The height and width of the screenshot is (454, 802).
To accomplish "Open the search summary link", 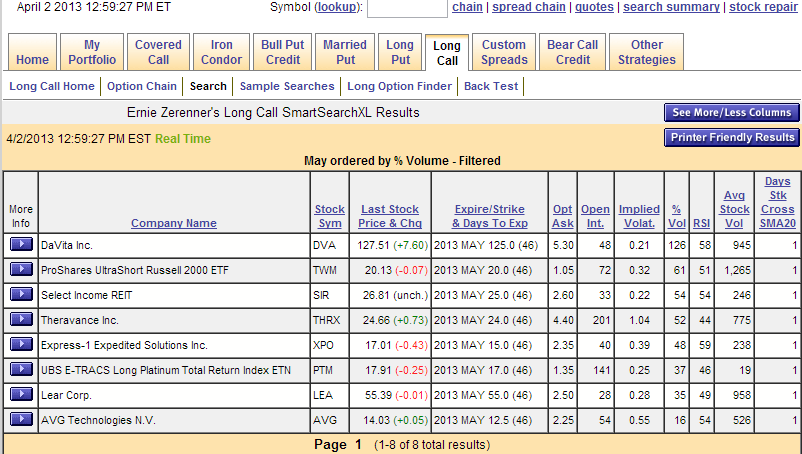I will (671, 7).
